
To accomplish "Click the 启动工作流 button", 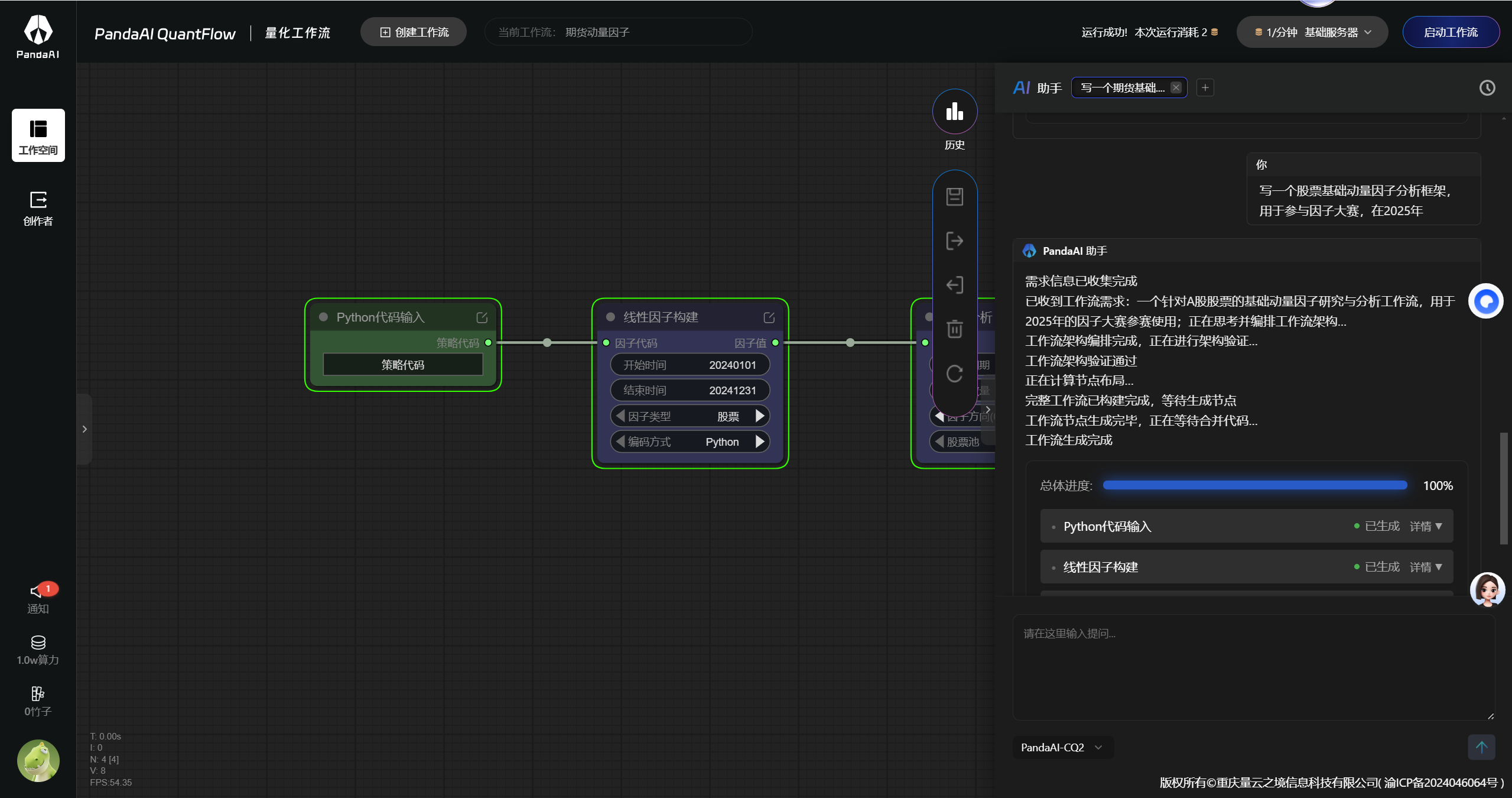I will click(x=1451, y=33).
